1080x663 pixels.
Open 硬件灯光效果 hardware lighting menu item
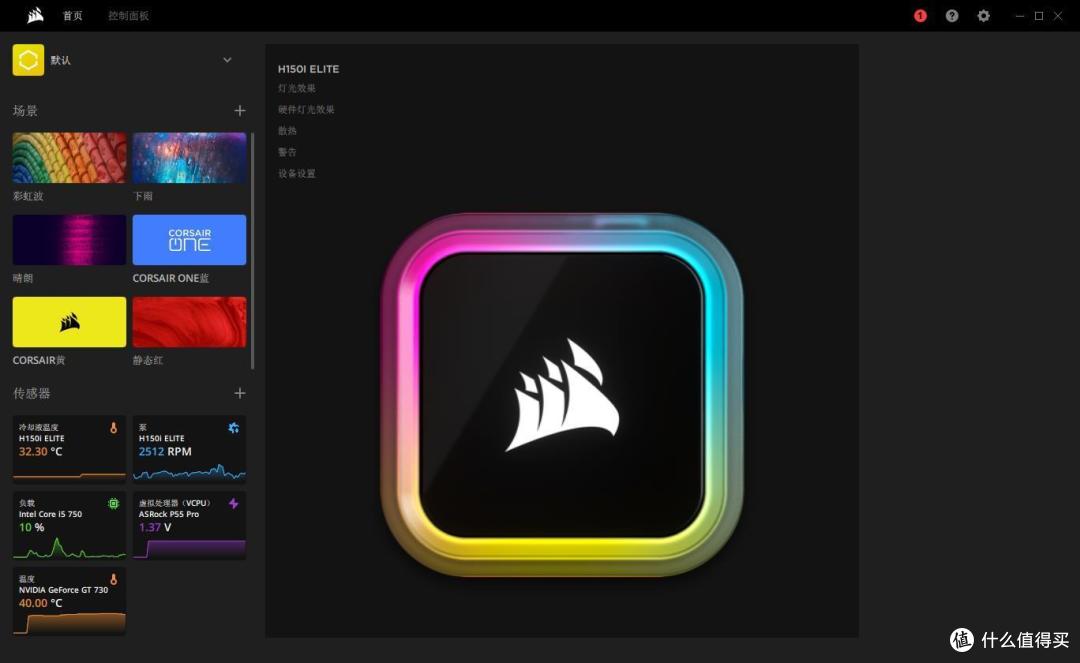[306, 109]
